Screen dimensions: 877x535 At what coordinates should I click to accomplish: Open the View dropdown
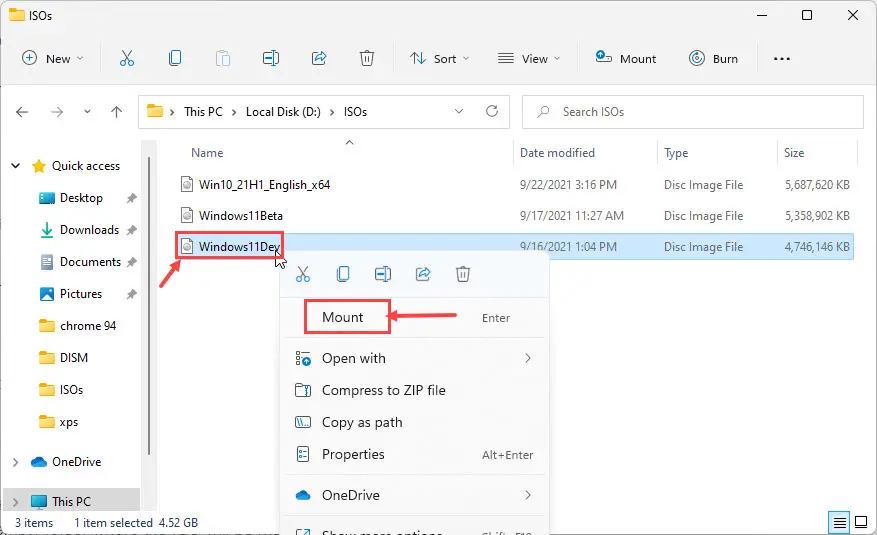tap(529, 58)
